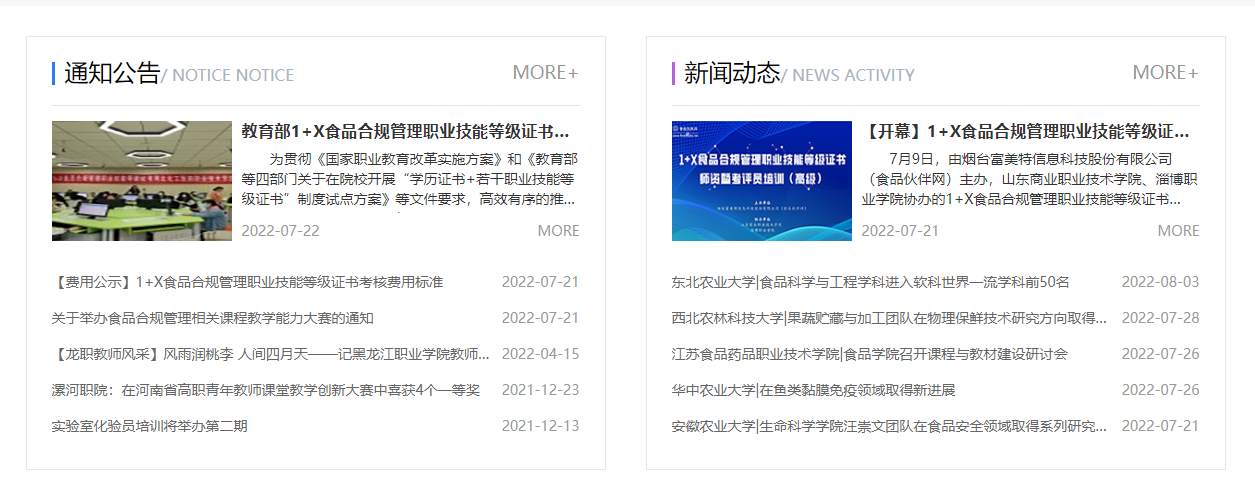The image size is (1255, 498).
Task: Open 关于举办食品合规管理相关课程教学能力大赛的通知
Action: pos(213,318)
